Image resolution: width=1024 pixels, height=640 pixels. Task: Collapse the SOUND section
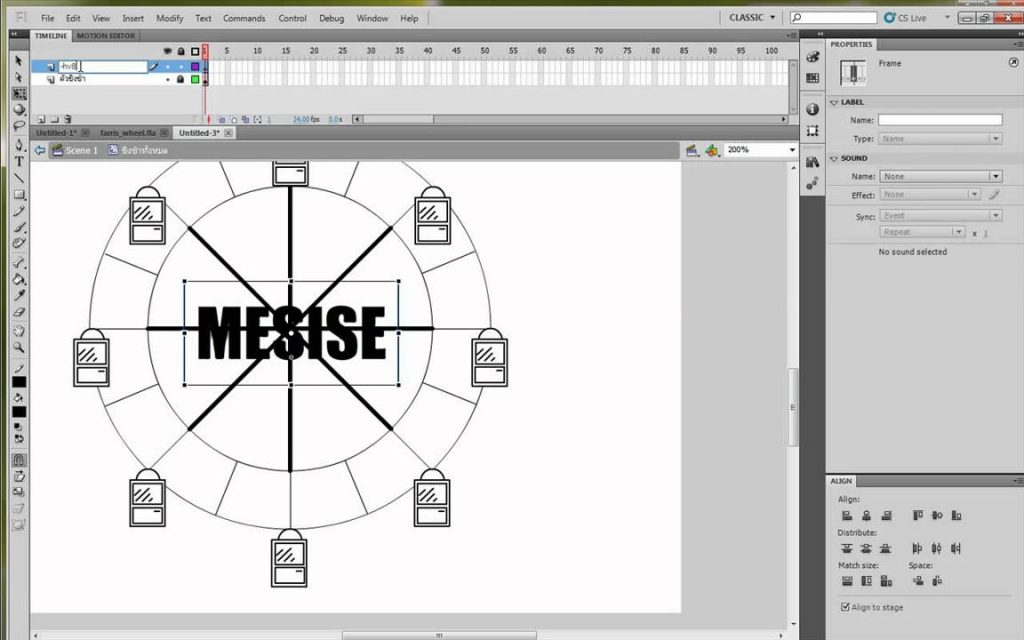tap(834, 159)
